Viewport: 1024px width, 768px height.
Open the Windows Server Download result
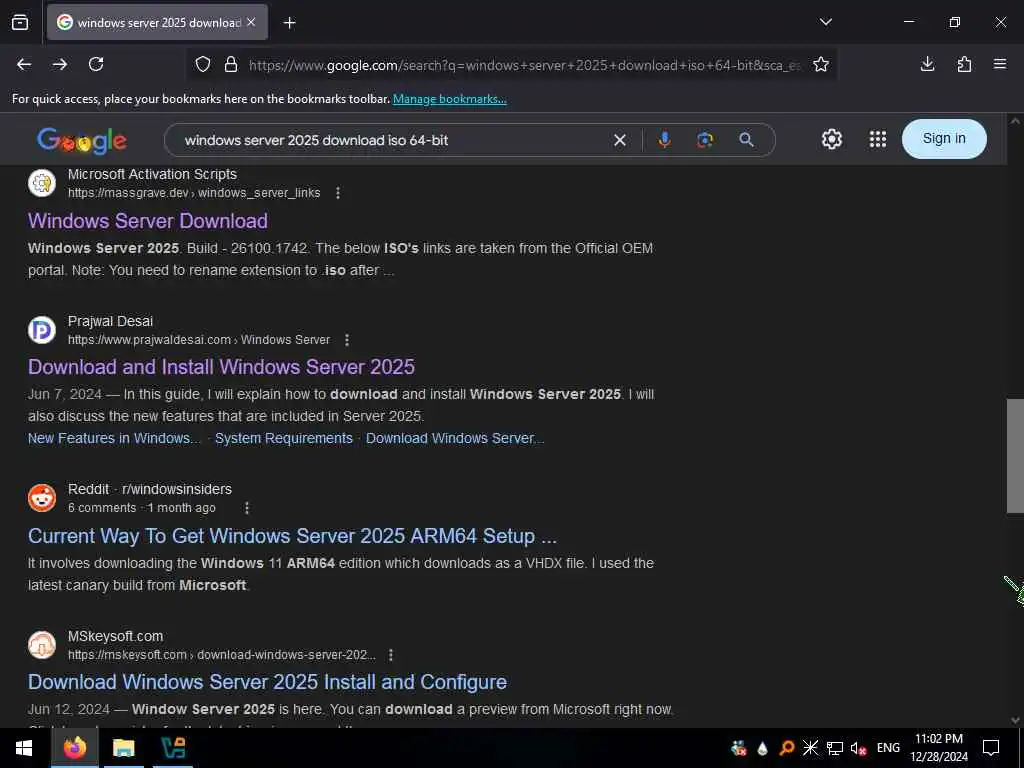[148, 221]
